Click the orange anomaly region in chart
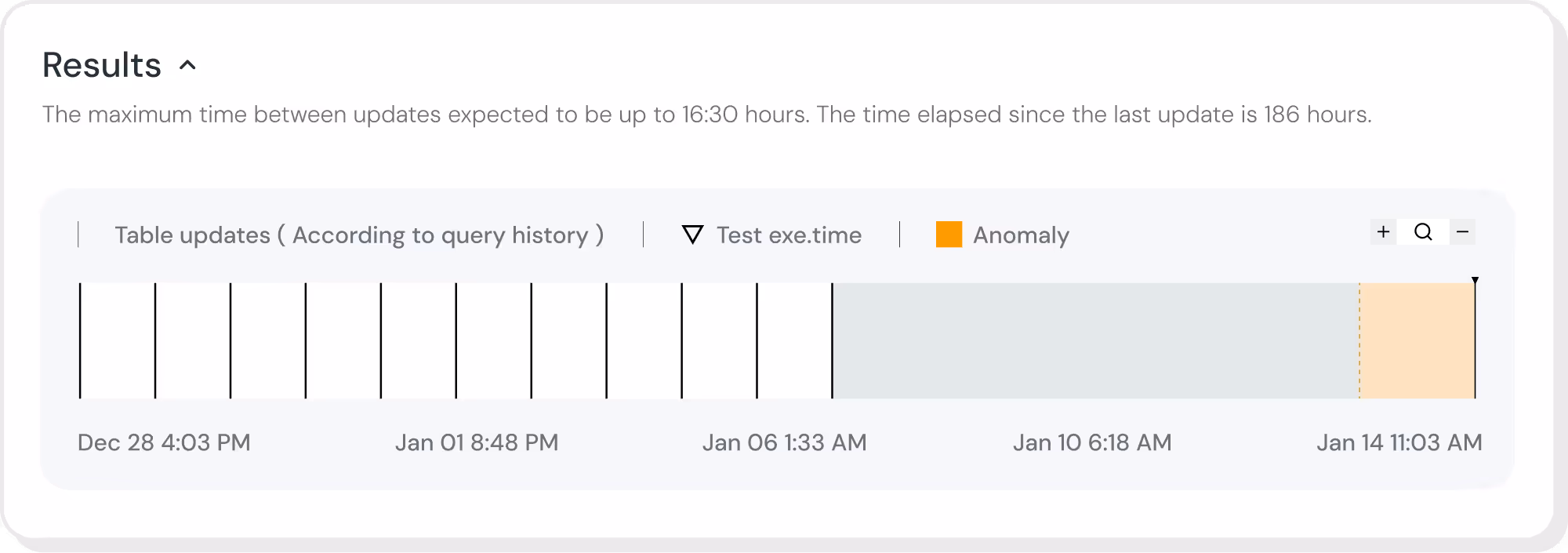1568x553 pixels. pos(1417,341)
